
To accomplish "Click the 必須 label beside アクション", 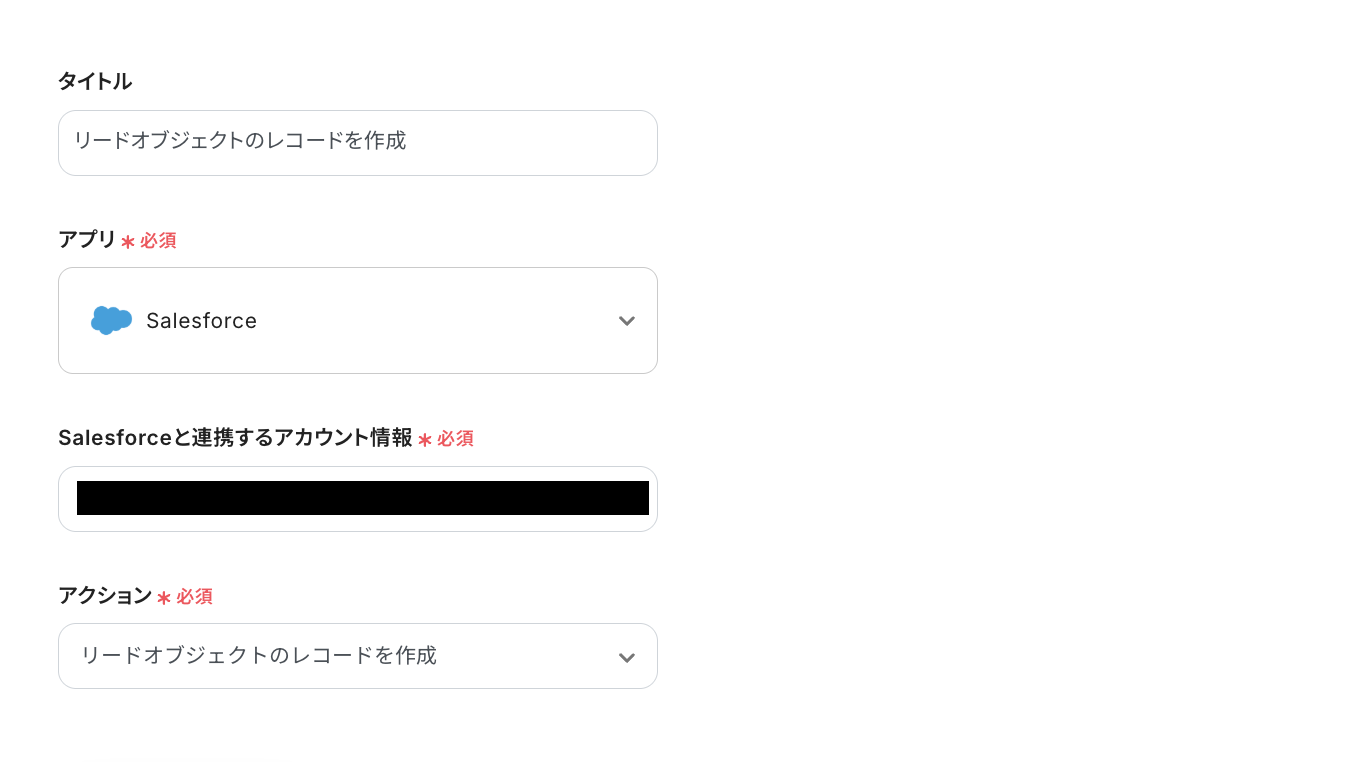I will click(x=195, y=597).
